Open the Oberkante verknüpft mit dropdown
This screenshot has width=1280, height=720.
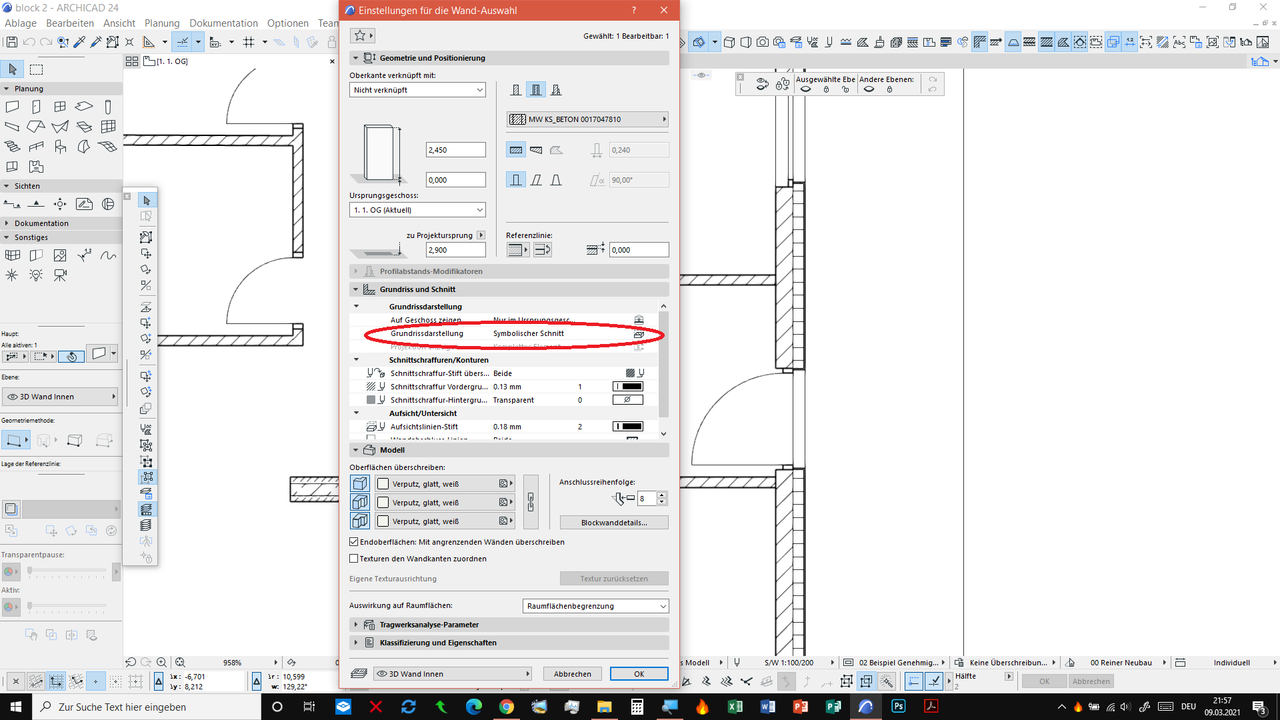pyautogui.click(x=417, y=90)
